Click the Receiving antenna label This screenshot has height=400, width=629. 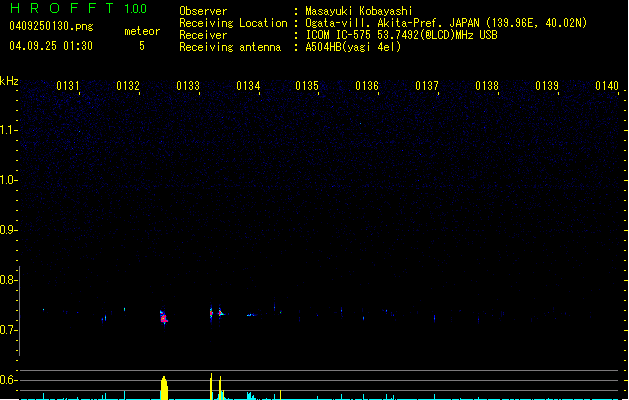[230, 47]
